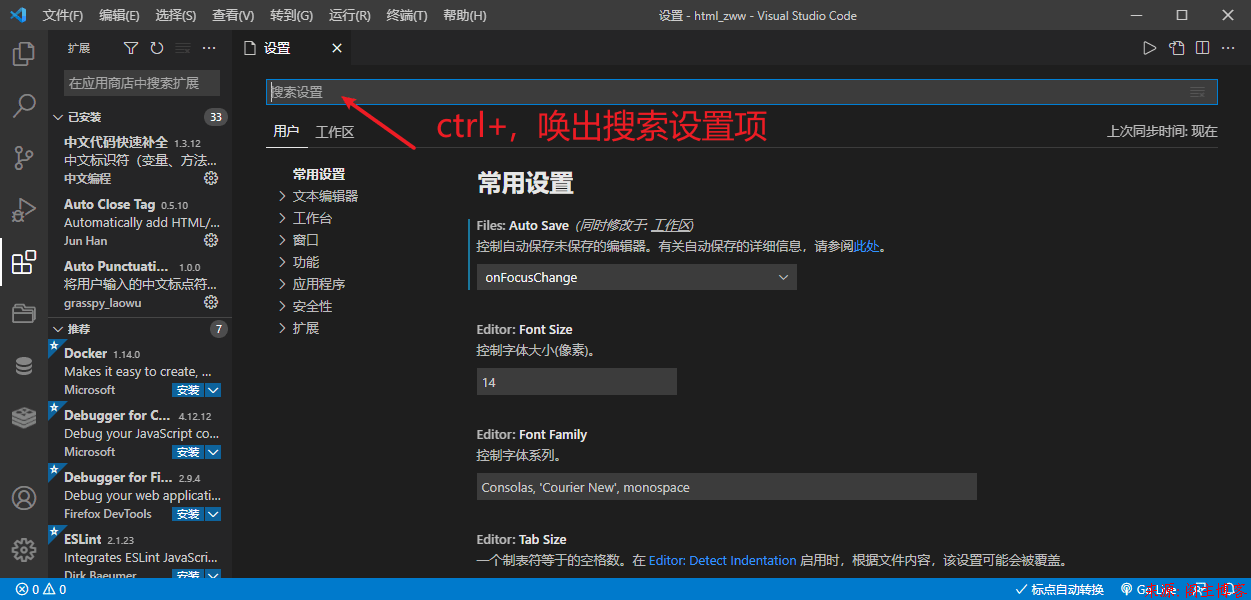
Task: Open the 运行(R) menu
Action: tap(349, 16)
